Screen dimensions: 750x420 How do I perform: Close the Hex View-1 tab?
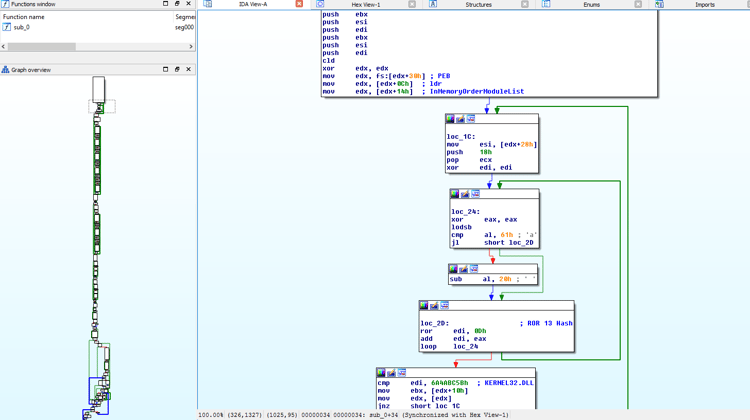tap(412, 4)
